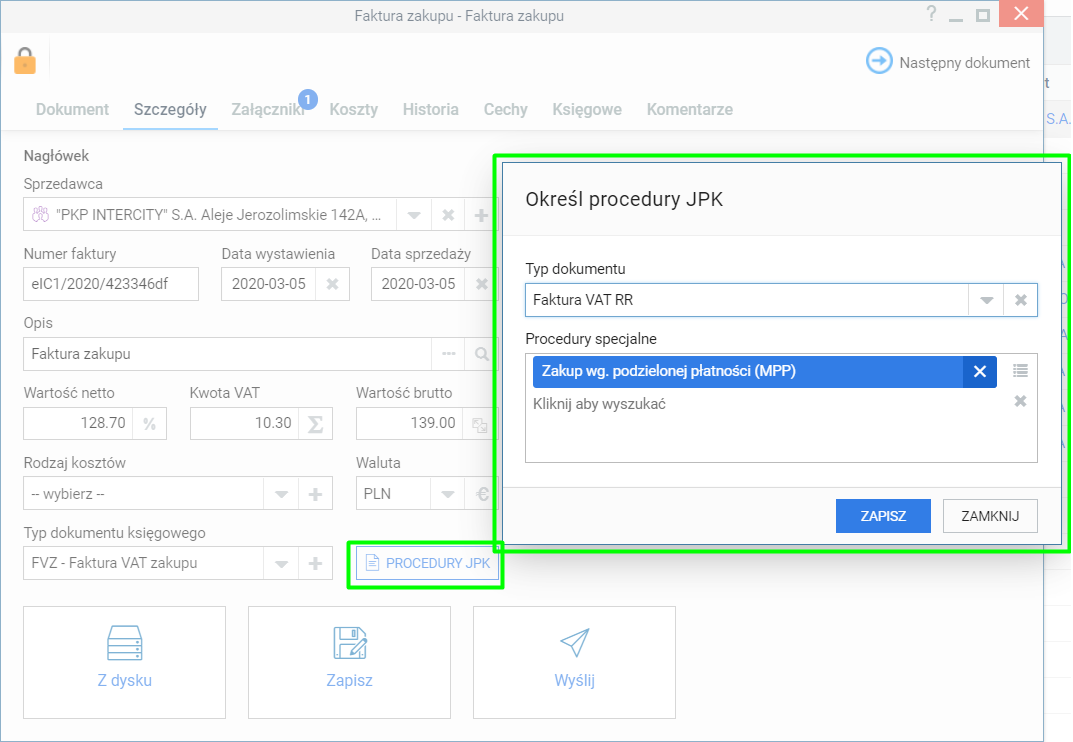Clear all Procedury specjalne entries

tap(1020, 401)
